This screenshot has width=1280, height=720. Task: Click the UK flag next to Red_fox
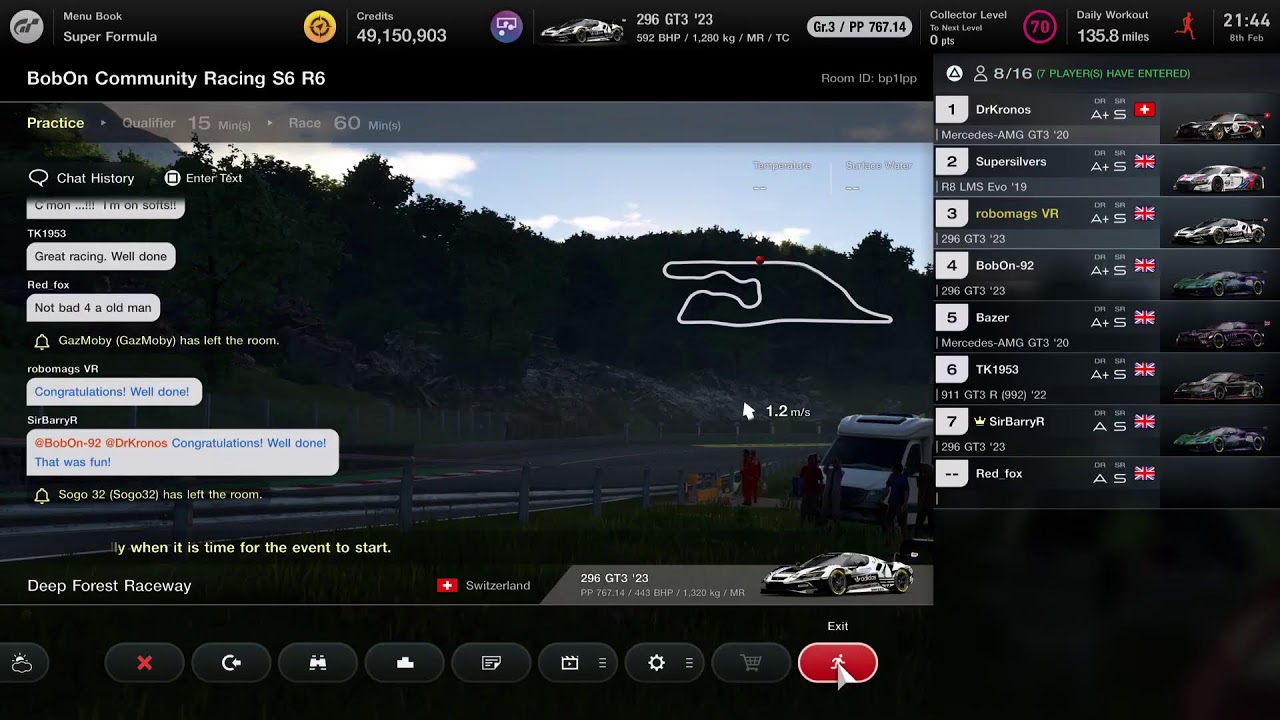tap(1145, 474)
